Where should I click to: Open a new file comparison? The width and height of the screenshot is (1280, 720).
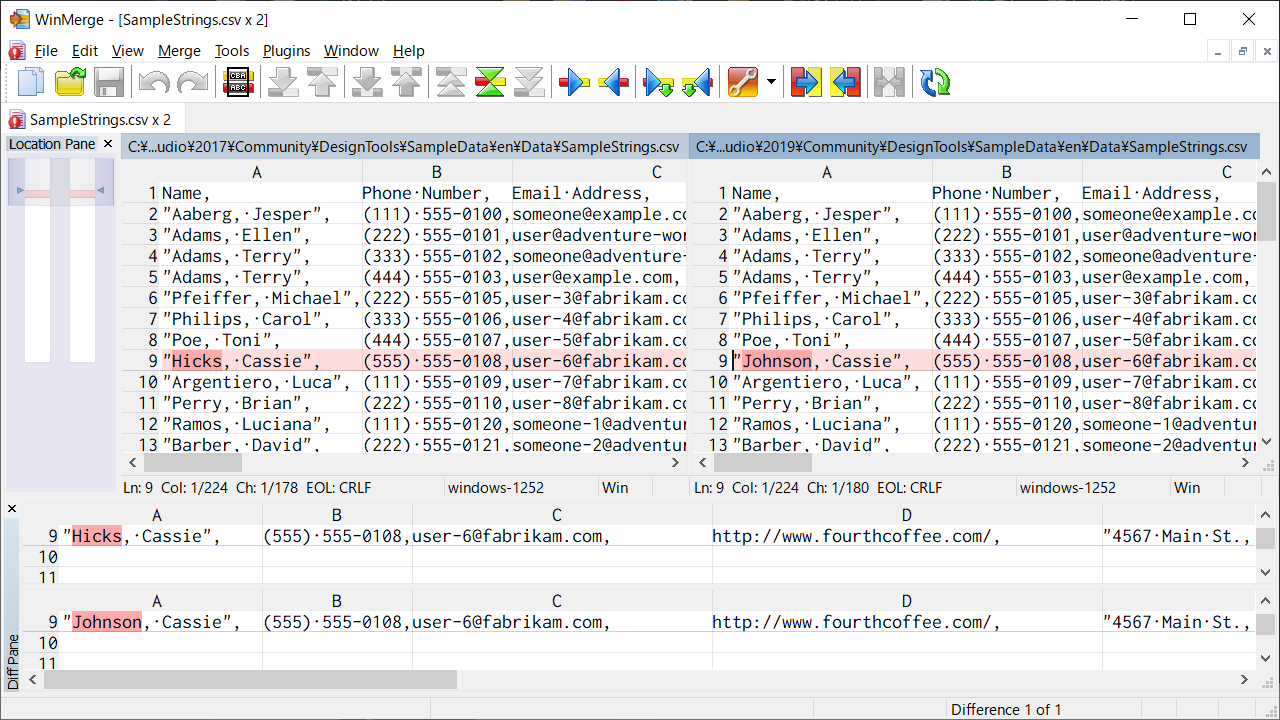[x=30, y=82]
